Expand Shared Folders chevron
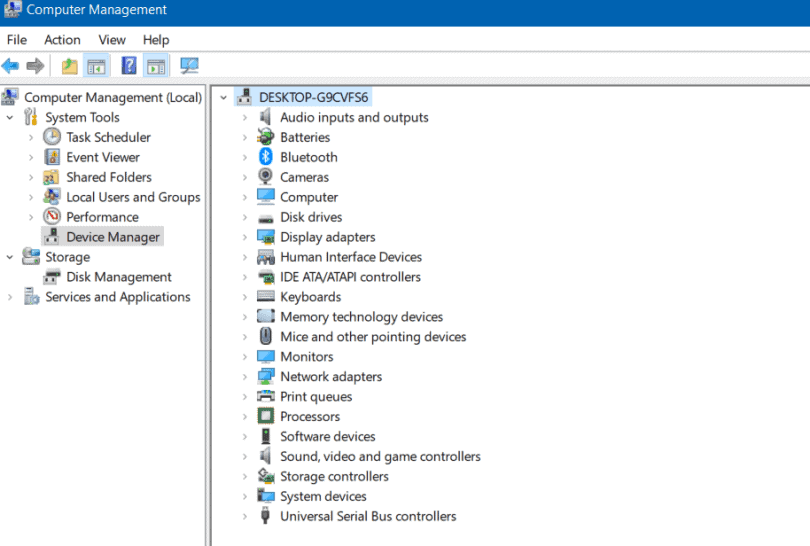 [31, 177]
